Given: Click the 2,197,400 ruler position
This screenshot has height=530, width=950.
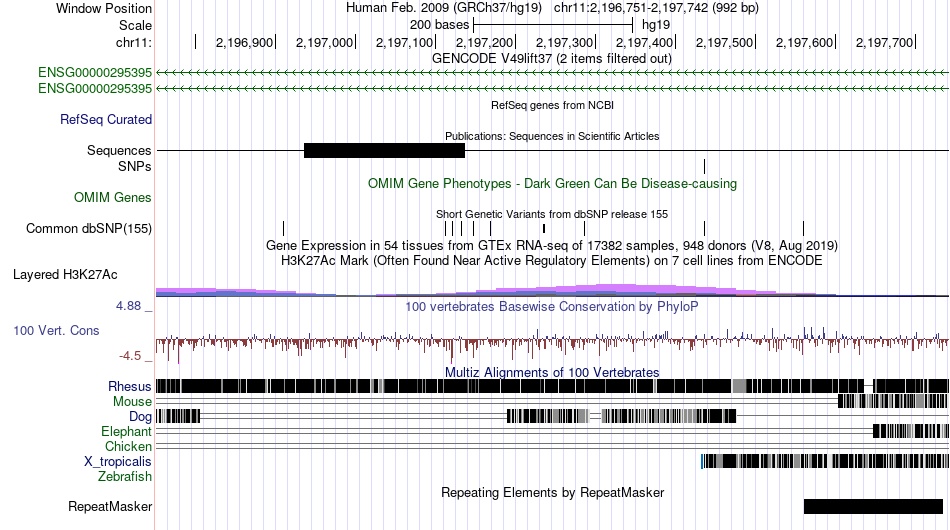Looking at the screenshot, I should point(644,42).
